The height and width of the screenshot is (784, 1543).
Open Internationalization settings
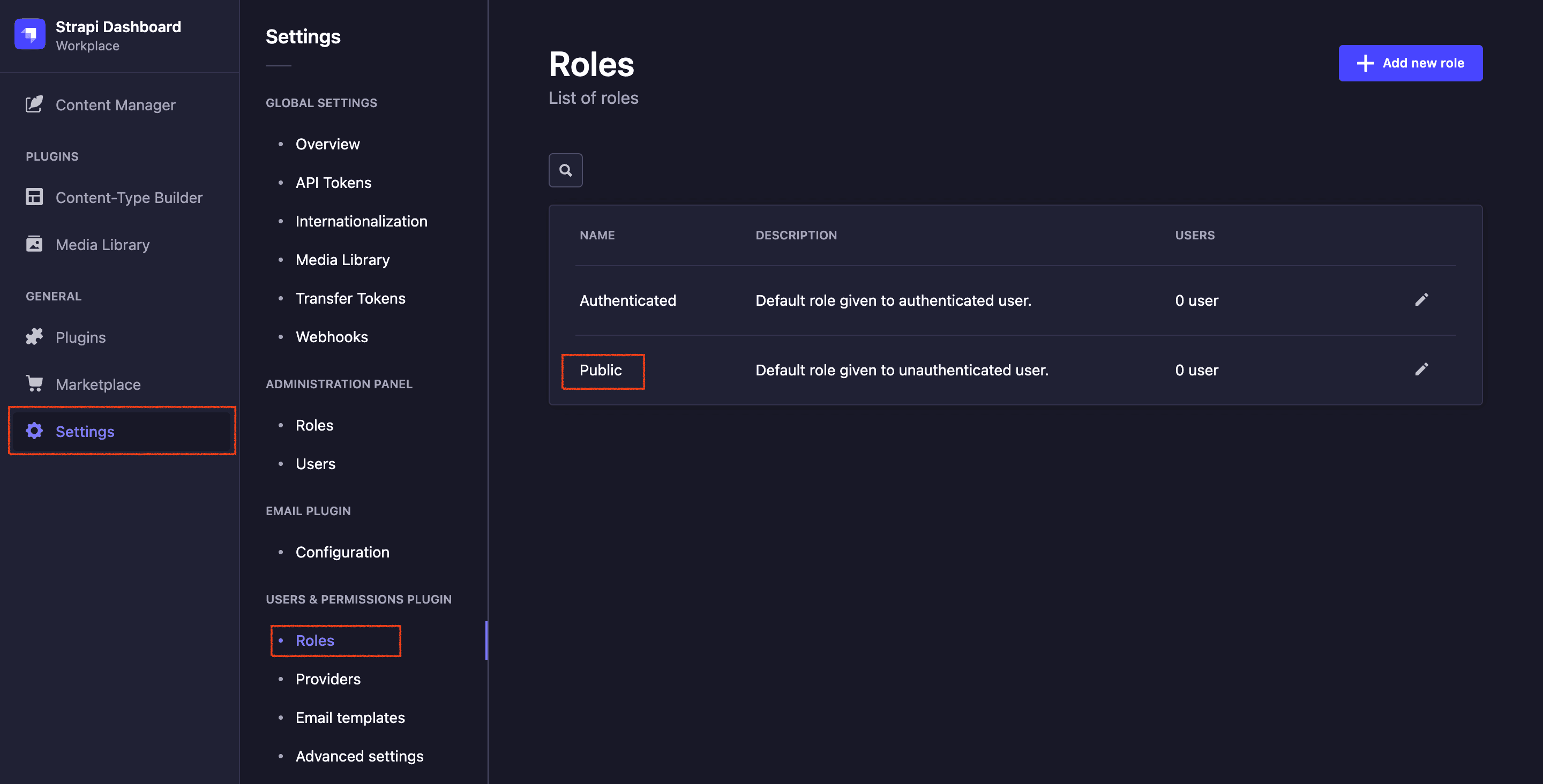pos(361,221)
